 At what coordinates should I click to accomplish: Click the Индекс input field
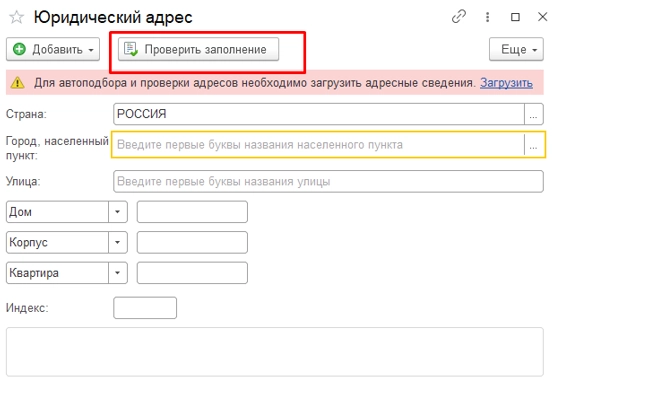145,308
